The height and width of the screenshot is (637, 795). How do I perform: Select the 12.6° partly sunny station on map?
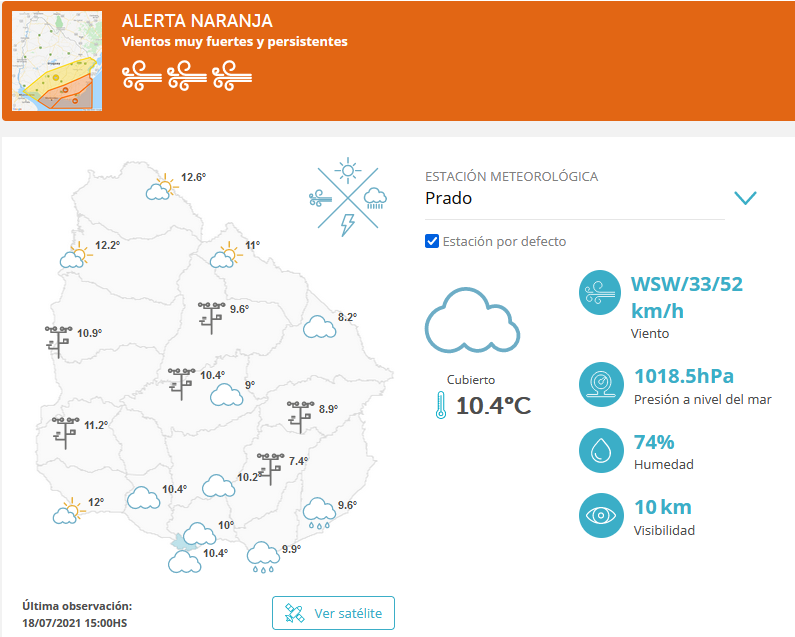tap(161, 186)
